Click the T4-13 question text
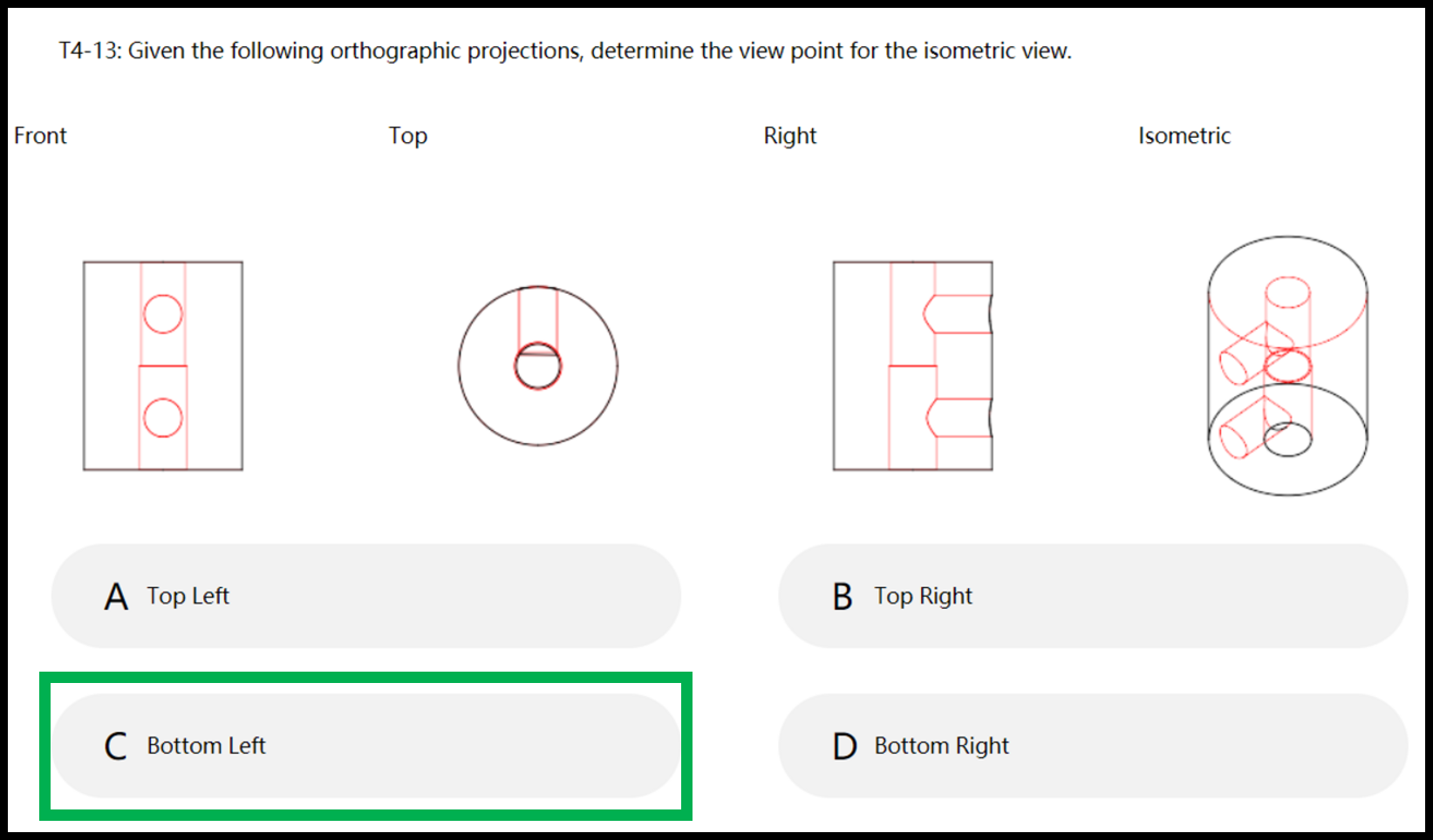Screen dimensions: 1433x840 pyautogui.click(x=565, y=51)
